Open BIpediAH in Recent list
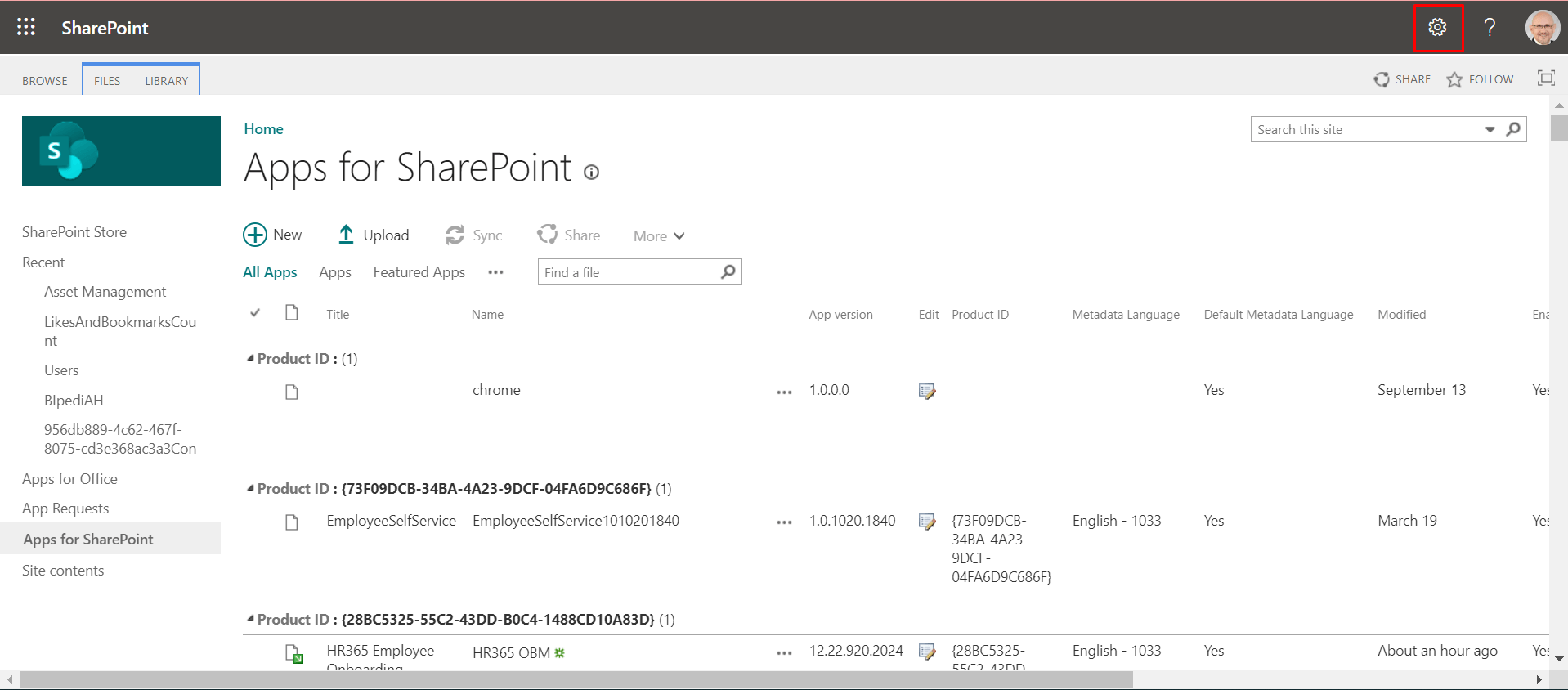 pyautogui.click(x=74, y=401)
